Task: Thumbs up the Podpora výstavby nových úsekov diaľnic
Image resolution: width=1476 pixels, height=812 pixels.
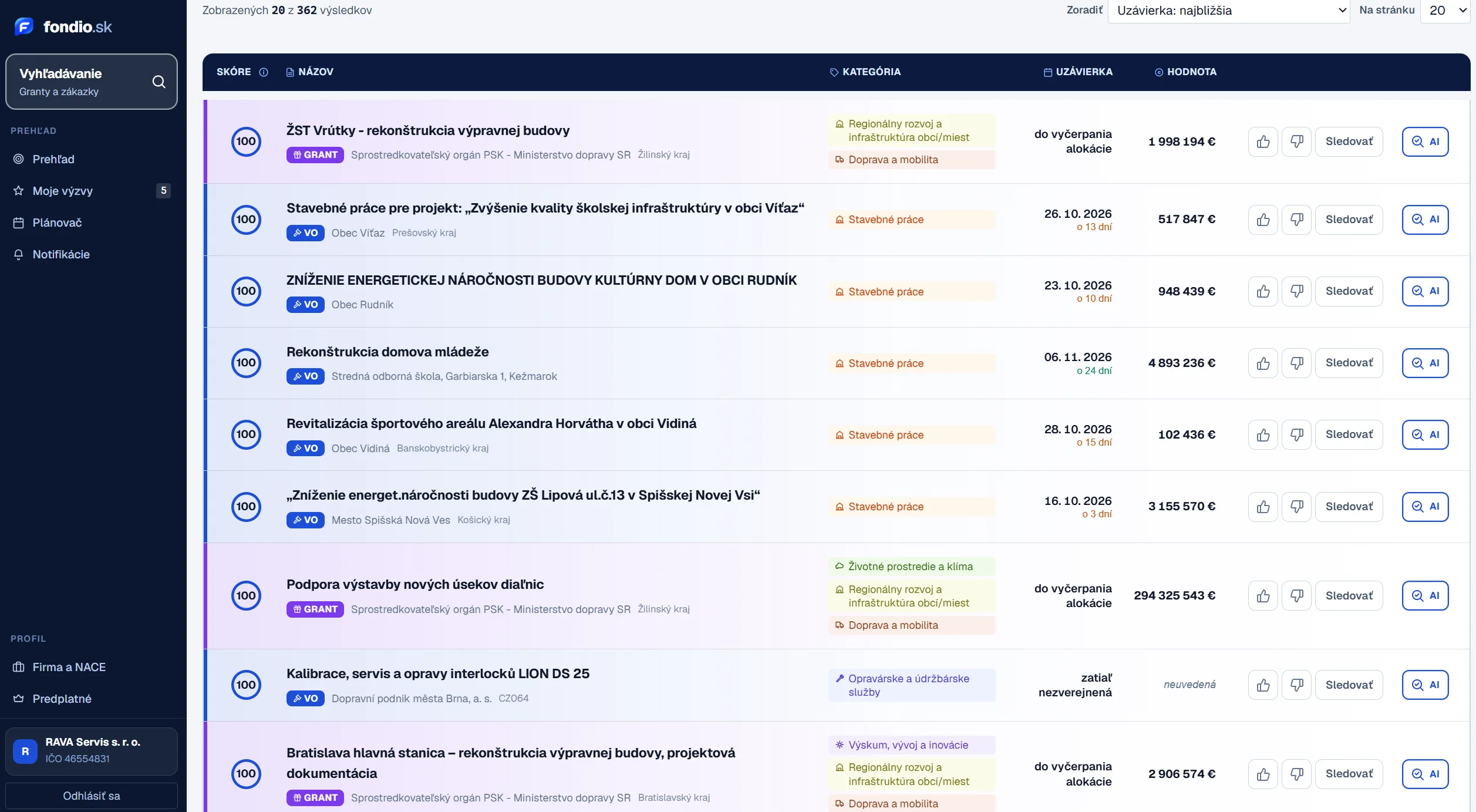Action: [1263, 595]
